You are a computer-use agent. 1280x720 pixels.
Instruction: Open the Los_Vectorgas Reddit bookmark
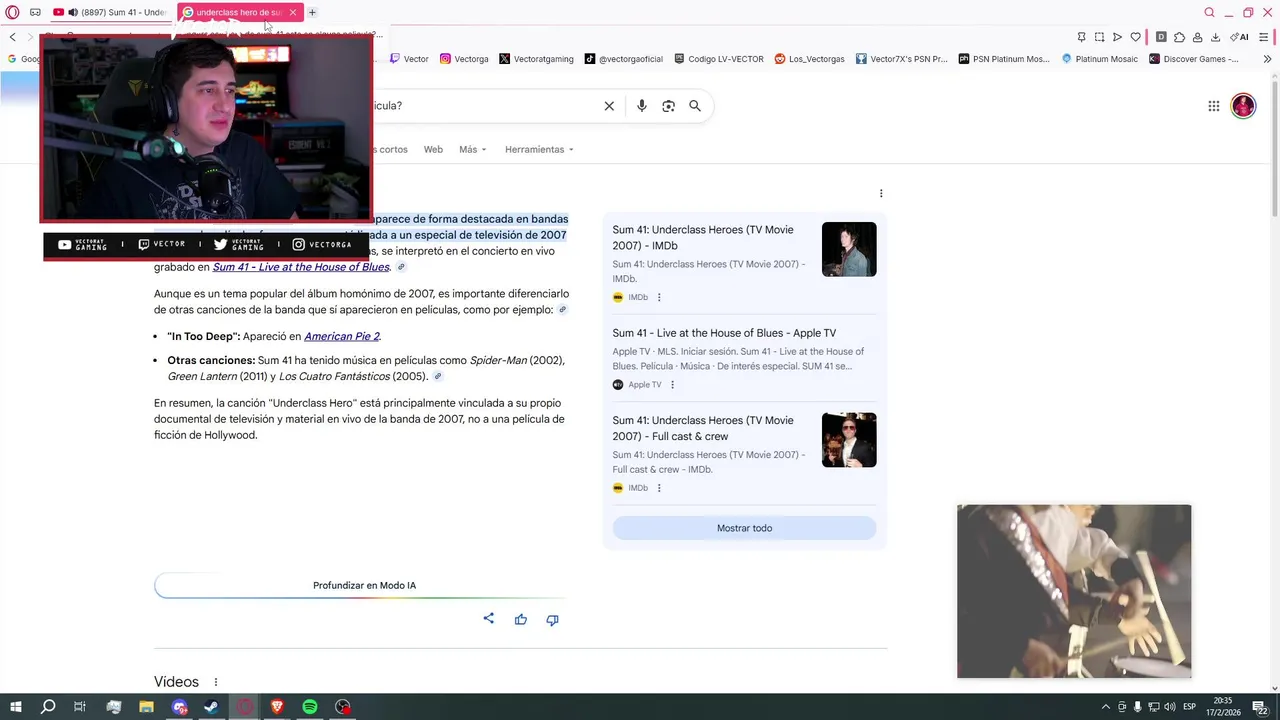(x=809, y=59)
